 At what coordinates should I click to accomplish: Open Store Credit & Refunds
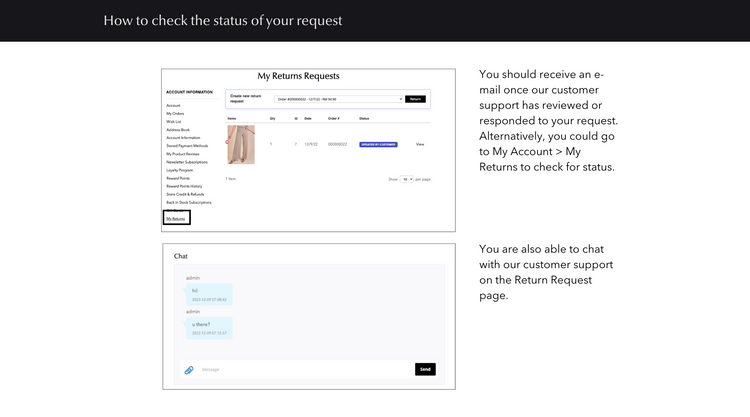[185, 194]
